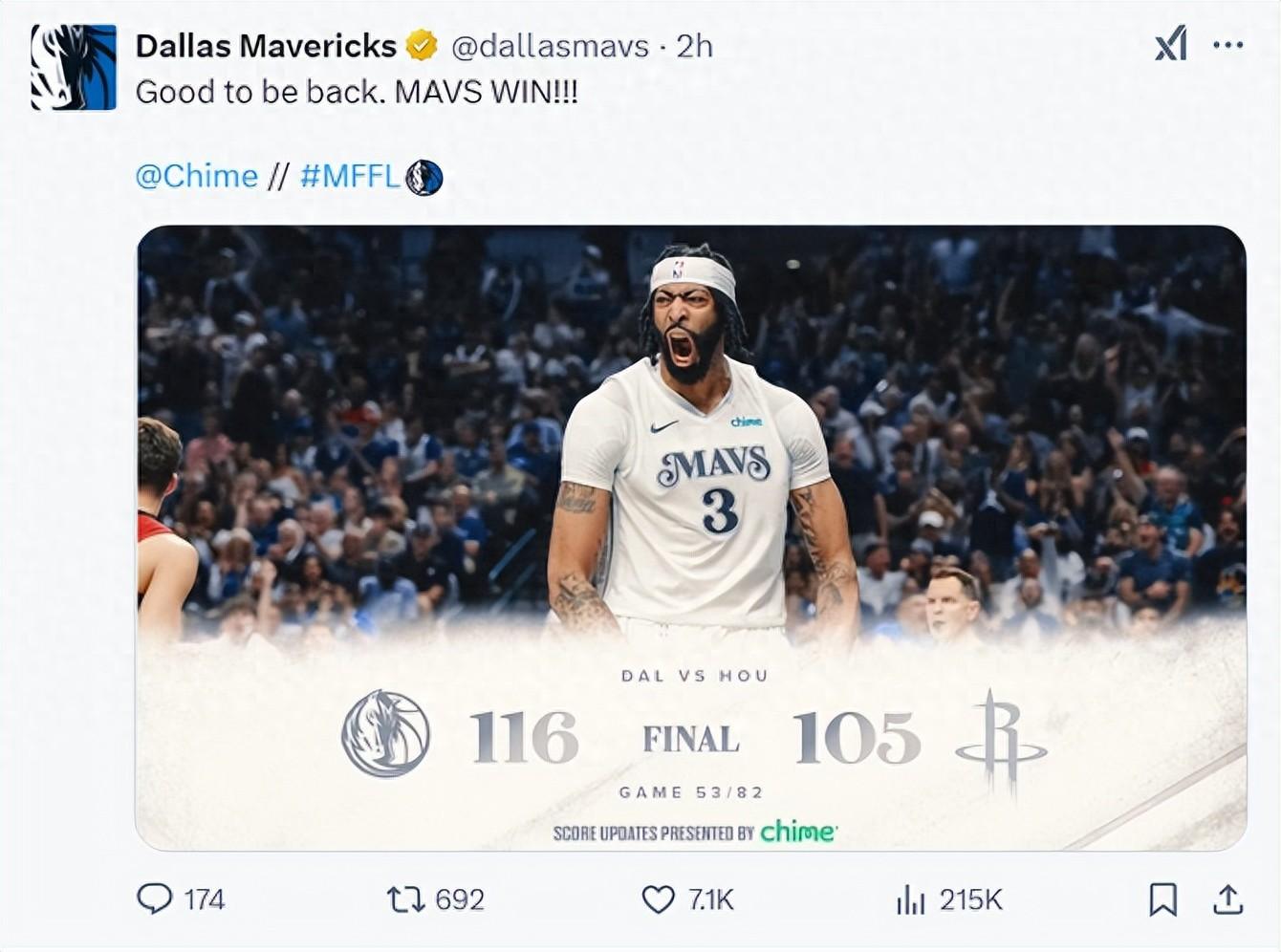Click the Dallas Mavericks display name
Screen dimensions: 1281x952
(x=266, y=45)
